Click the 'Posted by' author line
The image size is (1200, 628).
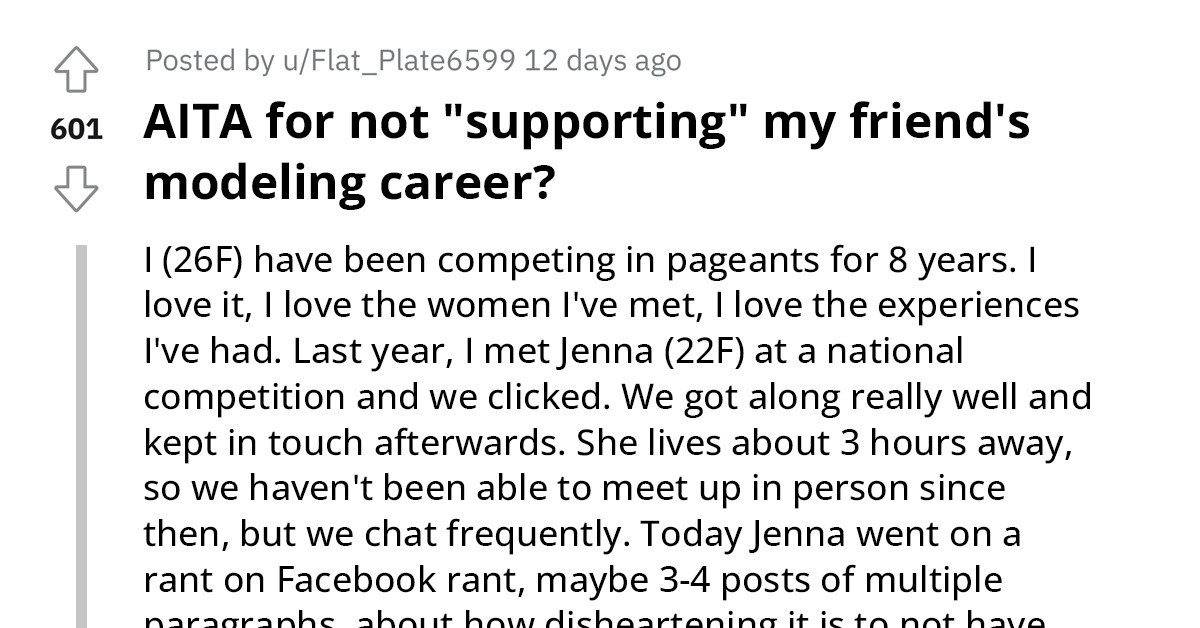(x=212, y=60)
